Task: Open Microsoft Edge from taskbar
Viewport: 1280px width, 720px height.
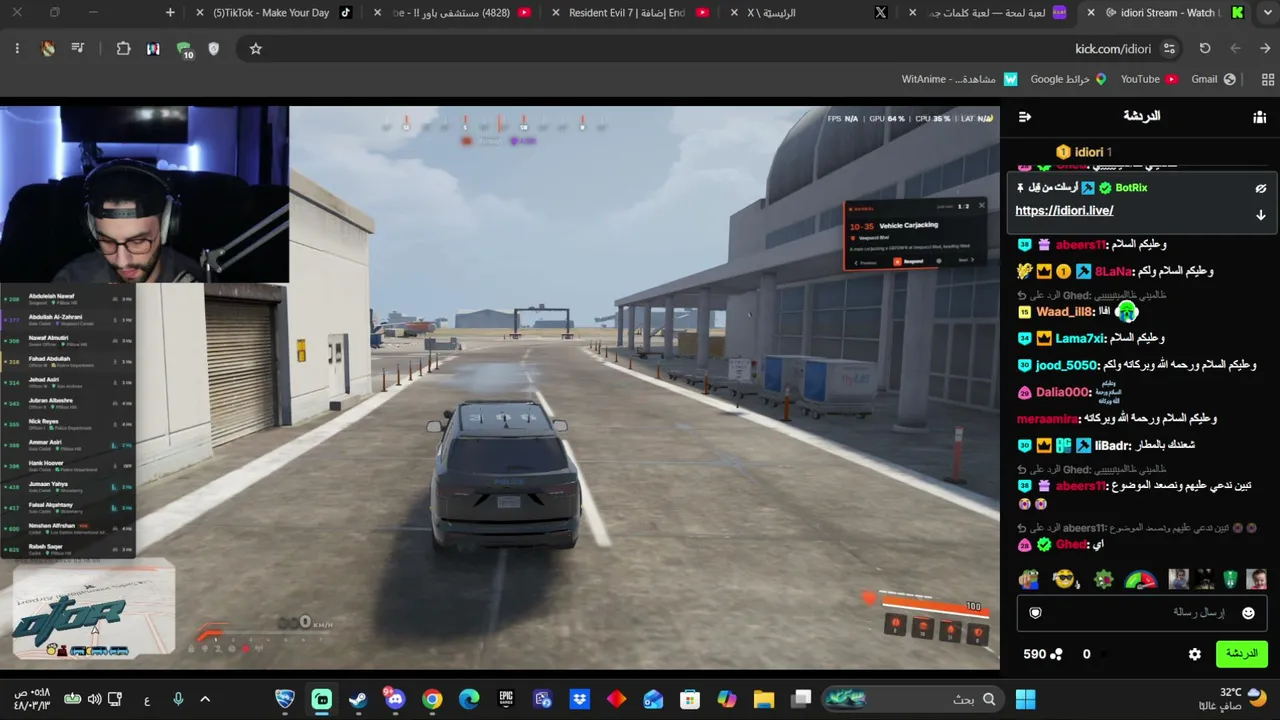Action: (469, 699)
